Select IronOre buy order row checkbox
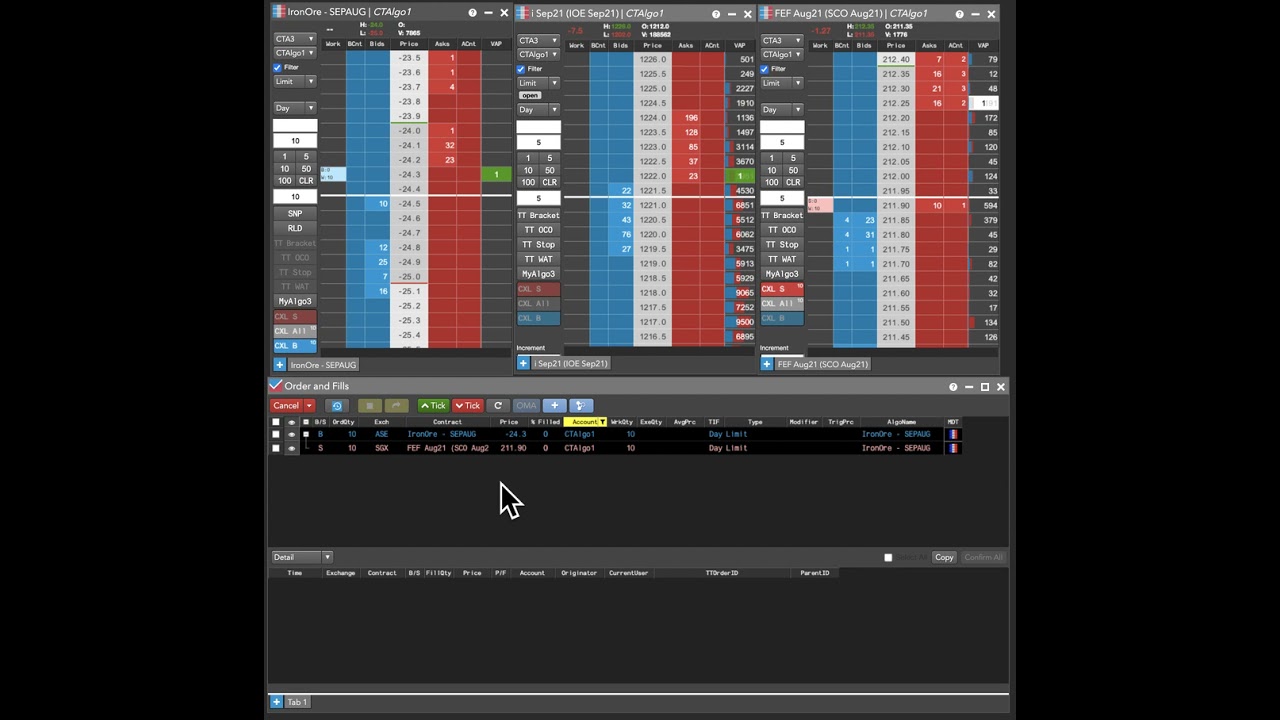 [x=276, y=434]
